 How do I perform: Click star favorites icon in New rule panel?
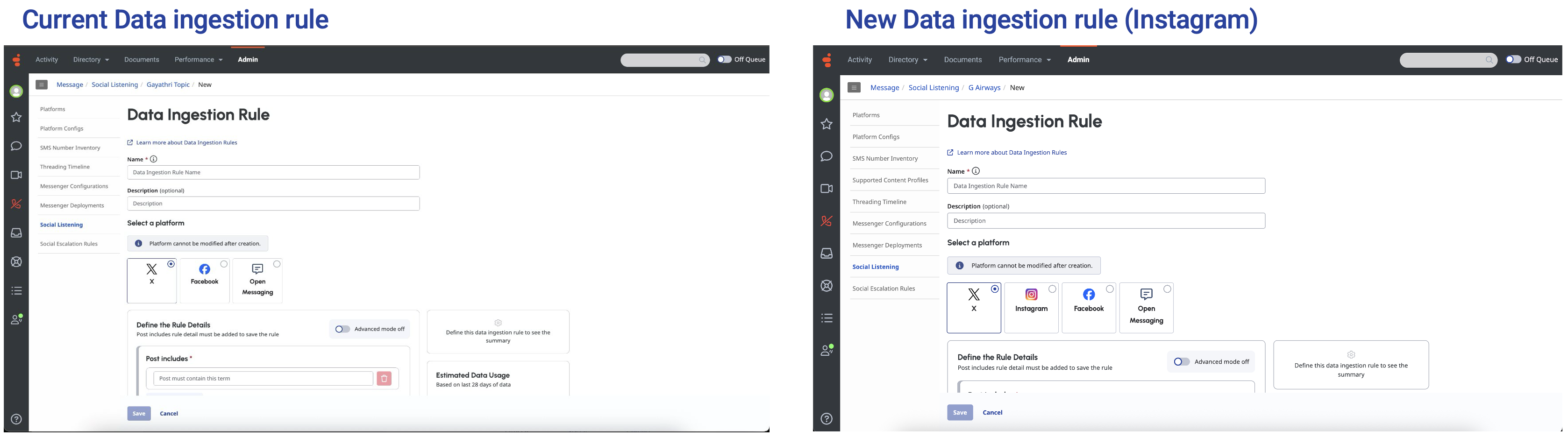tap(826, 124)
